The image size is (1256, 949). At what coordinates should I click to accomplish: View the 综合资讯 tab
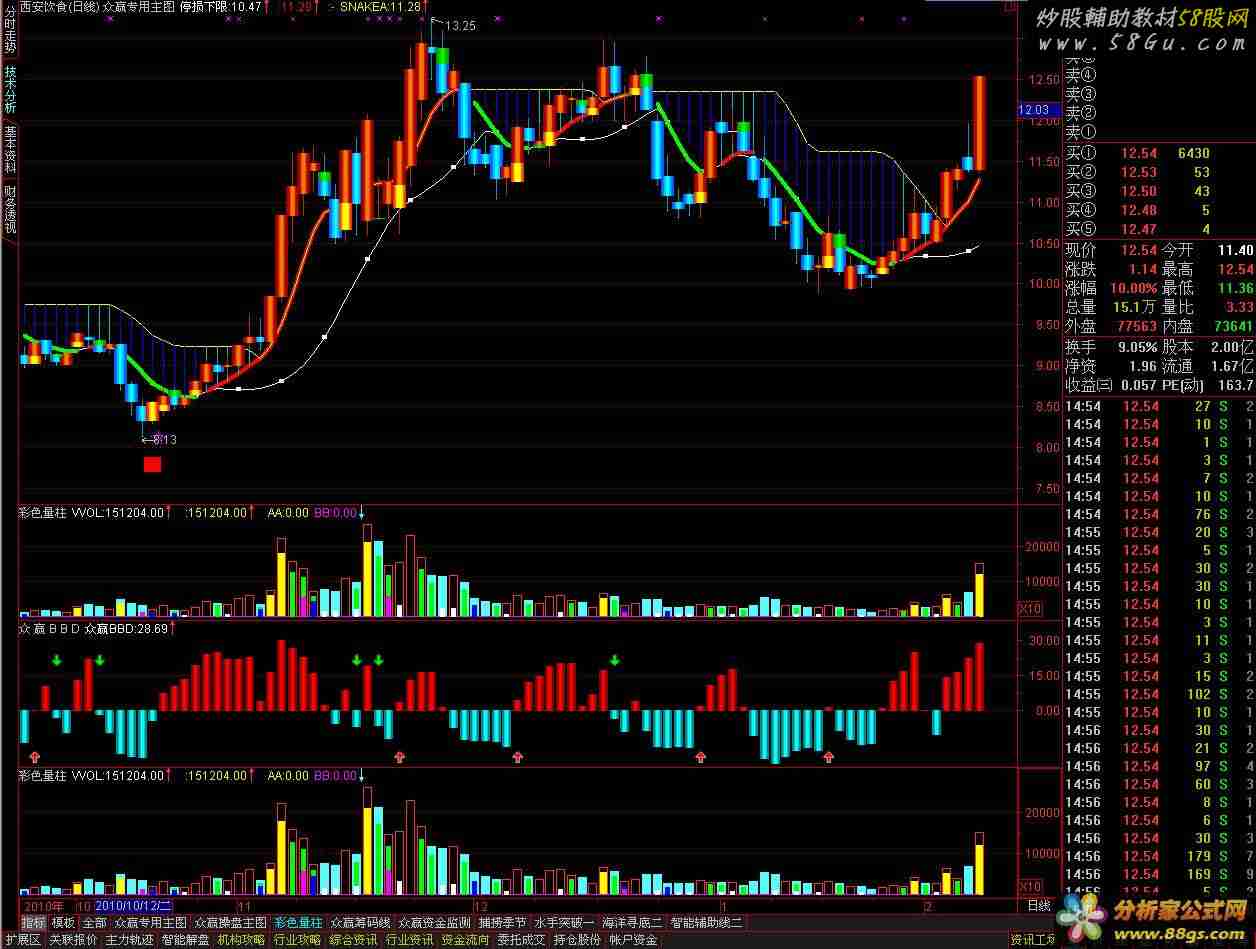coord(354,940)
